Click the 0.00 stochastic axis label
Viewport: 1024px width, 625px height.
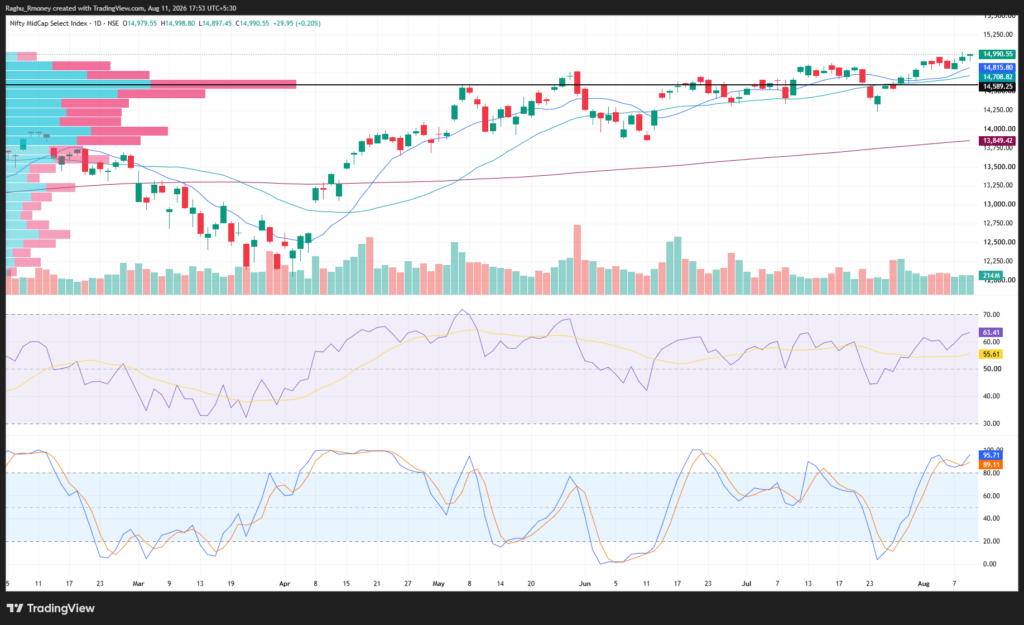990,564
